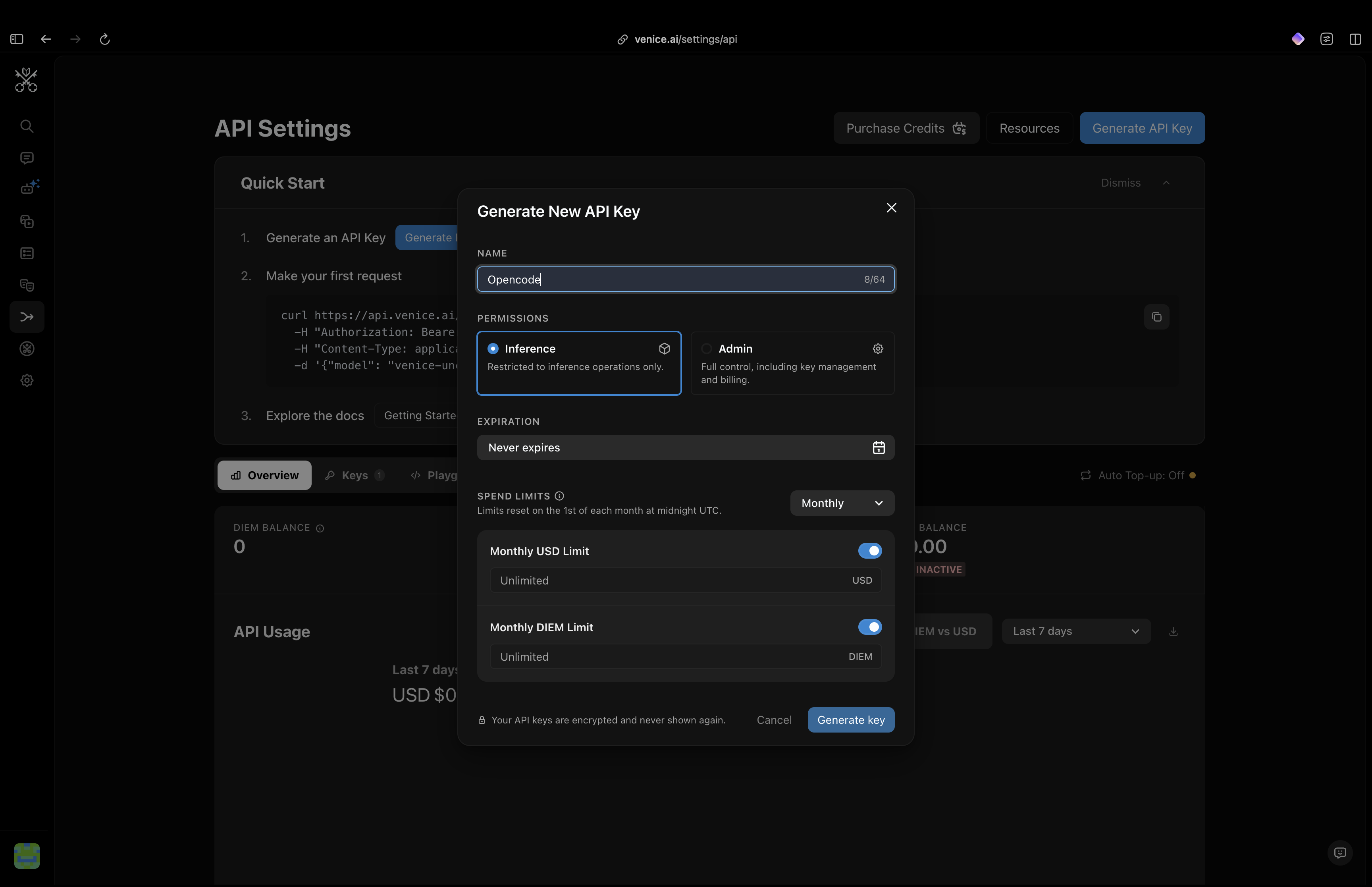Open the browser controls icon beside split view
The height and width of the screenshot is (887, 1372).
1326,39
